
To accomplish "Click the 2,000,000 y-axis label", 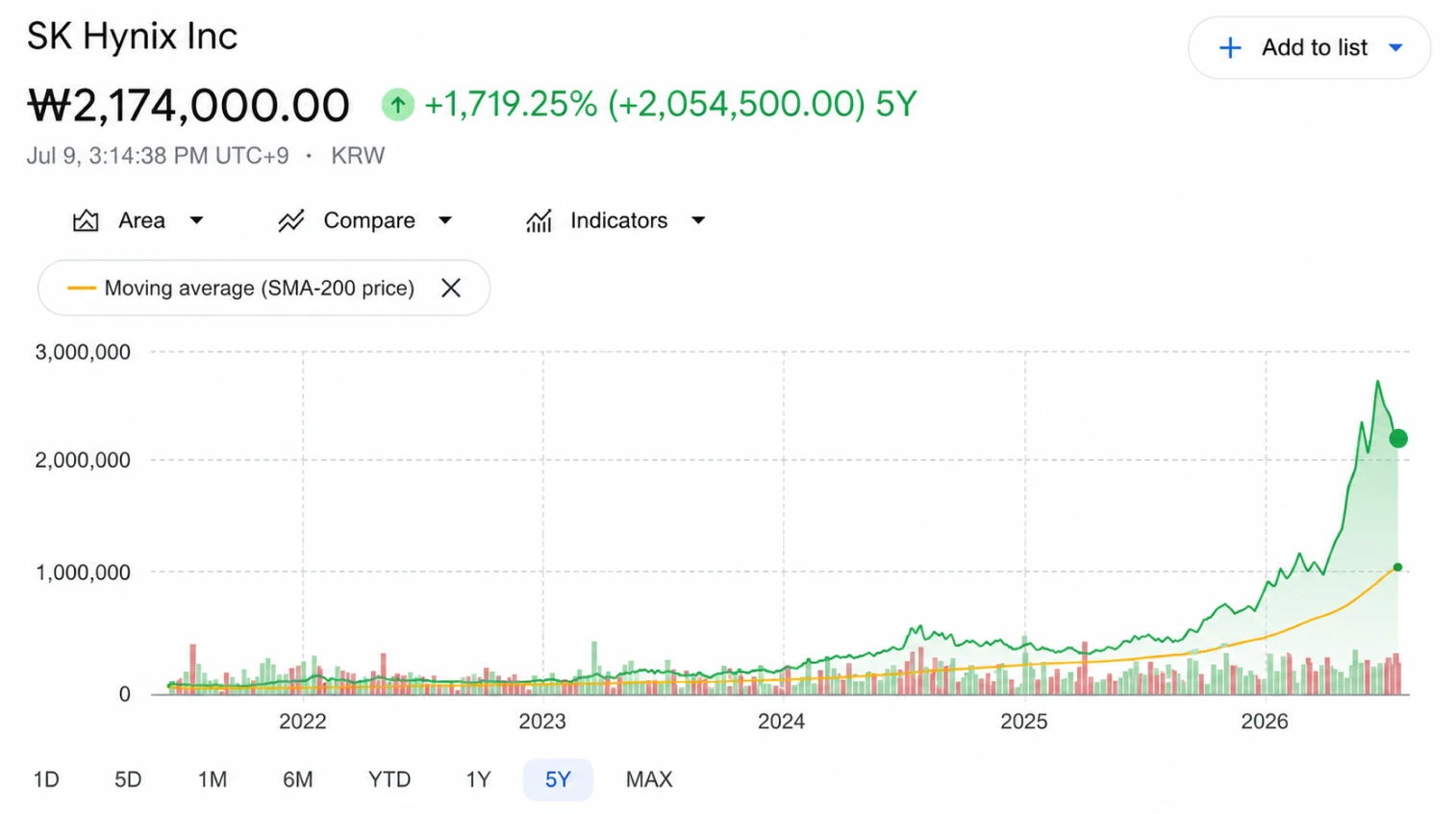I will [x=83, y=460].
